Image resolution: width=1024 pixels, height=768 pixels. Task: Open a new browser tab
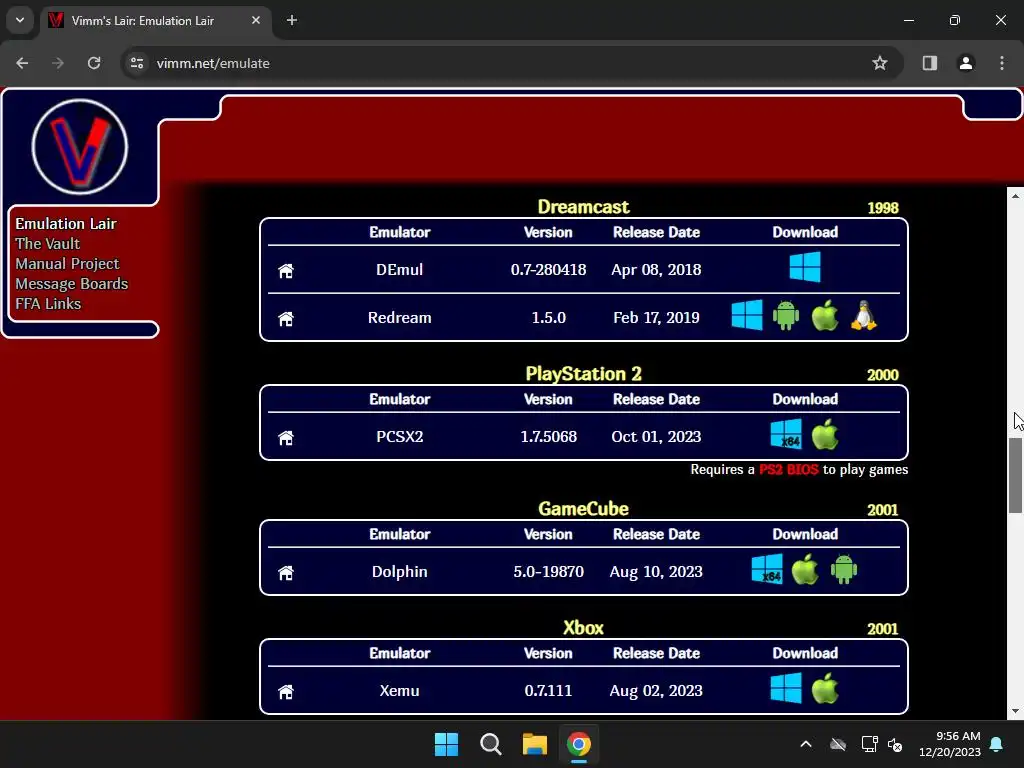coord(292,20)
